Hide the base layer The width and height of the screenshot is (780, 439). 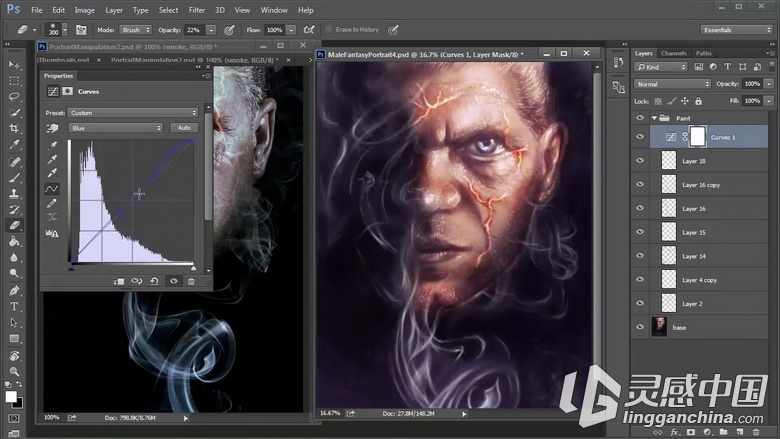pos(640,327)
